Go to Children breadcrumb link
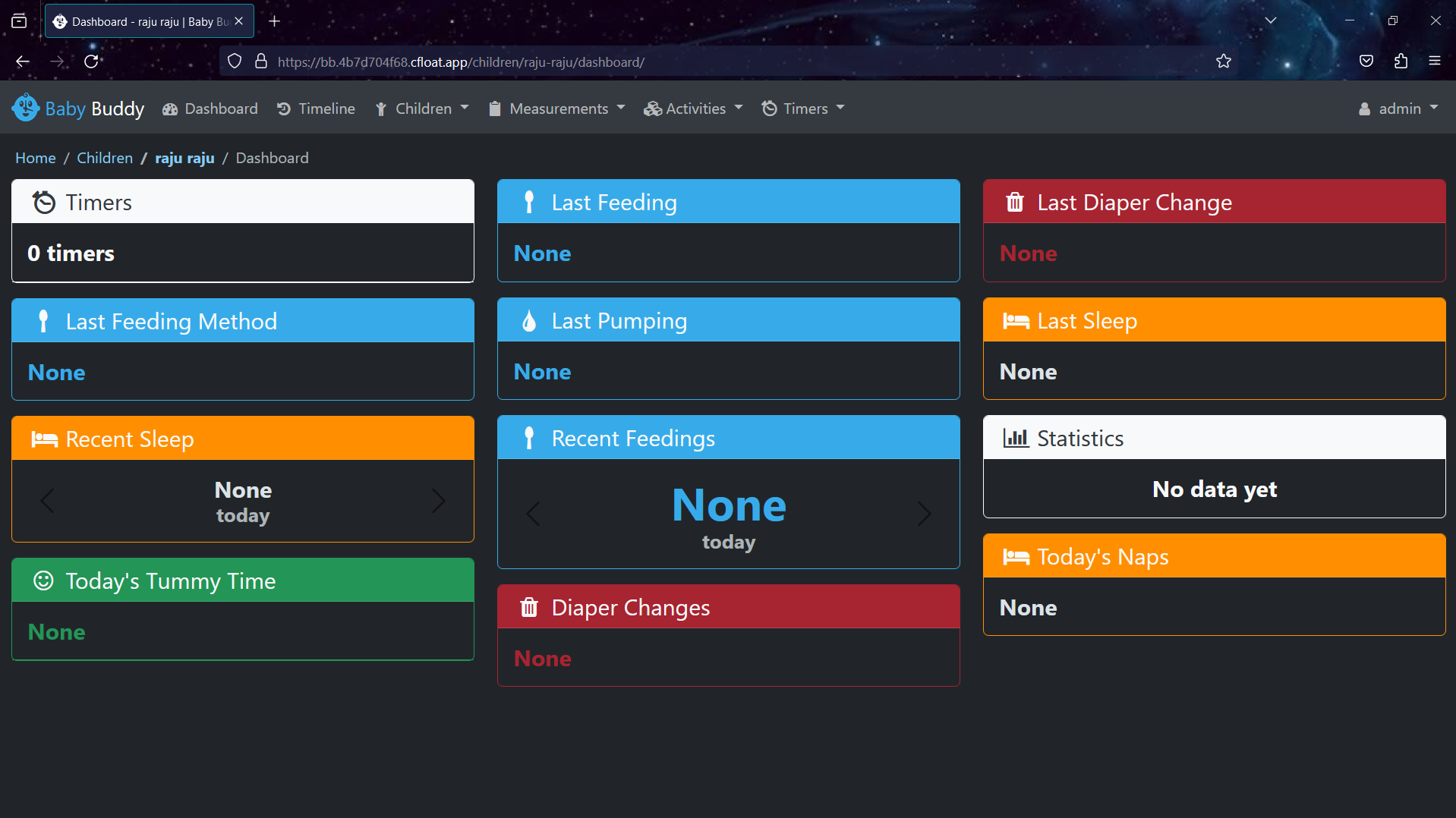Screen dimensions: 1456x818 [105, 158]
